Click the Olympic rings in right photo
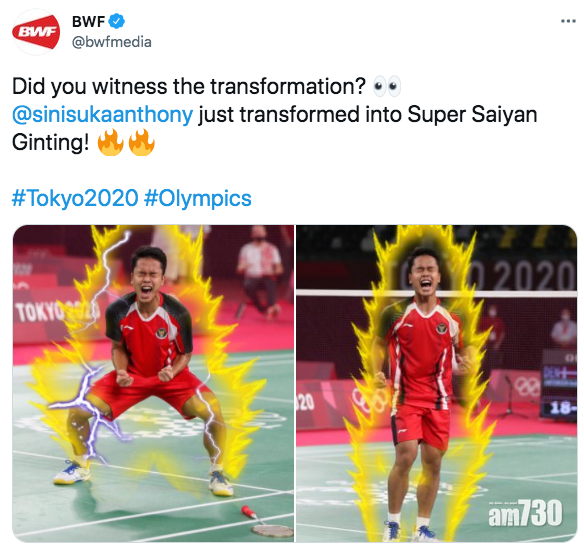 coord(371,400)
